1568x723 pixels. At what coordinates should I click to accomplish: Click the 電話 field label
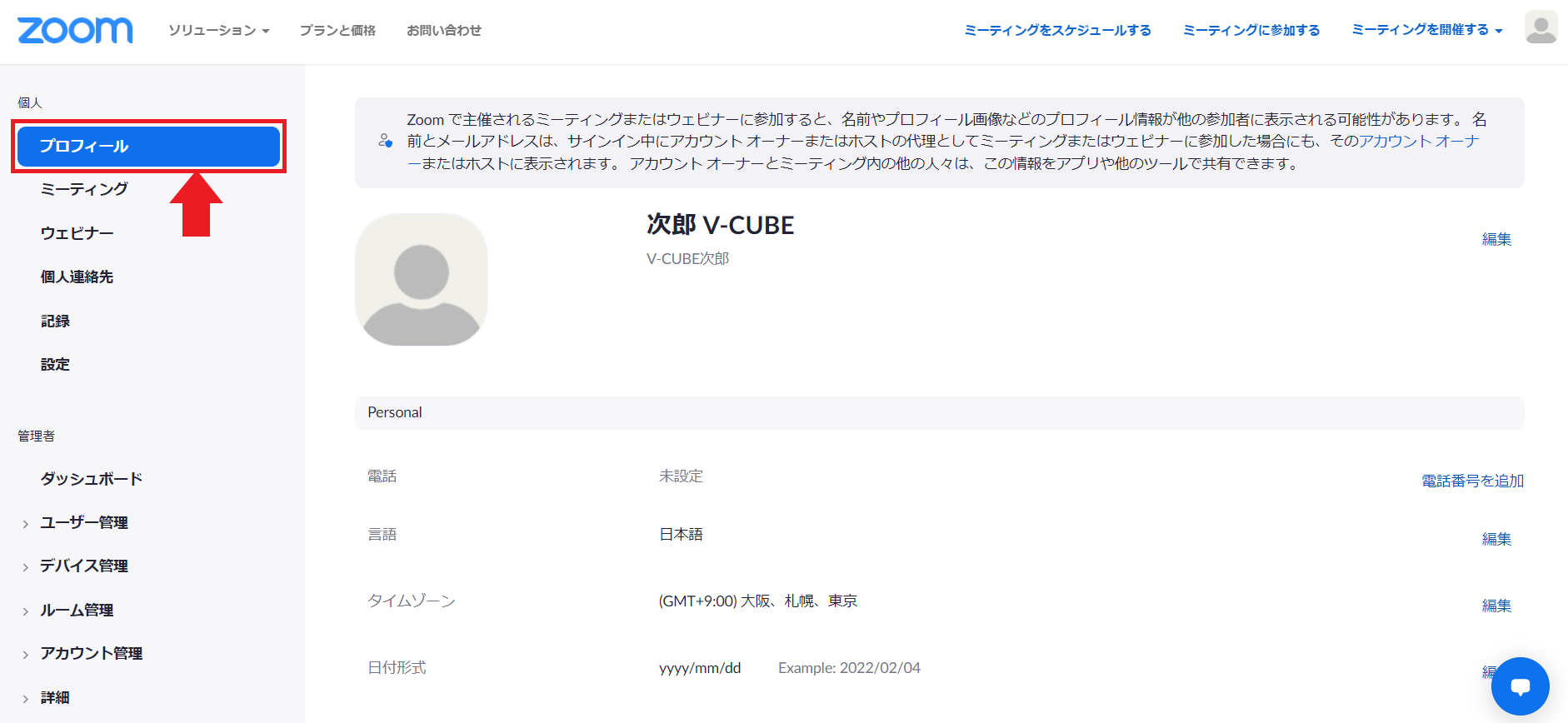[x=382, y=476]
